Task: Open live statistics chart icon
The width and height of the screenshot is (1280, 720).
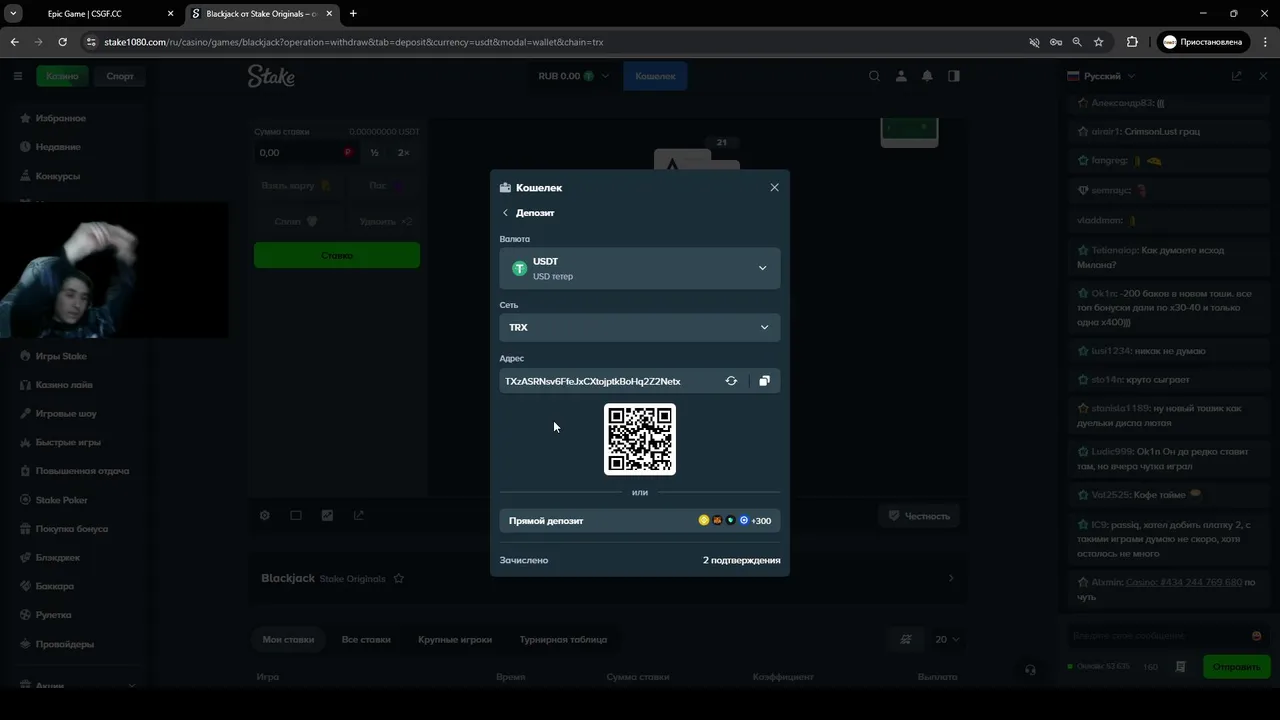Action: click(327, 516)
